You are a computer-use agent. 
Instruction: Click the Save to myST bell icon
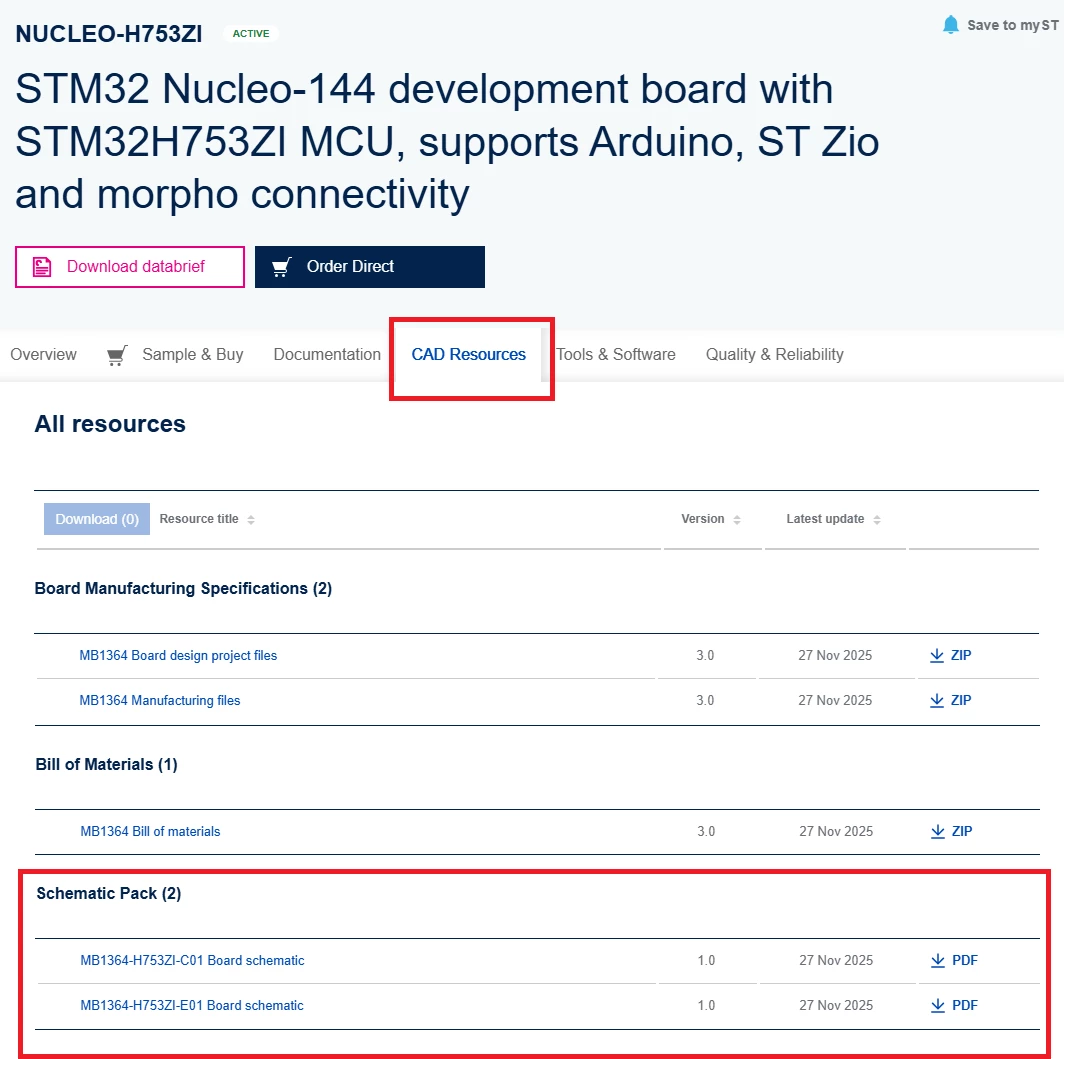click(951, 25)
